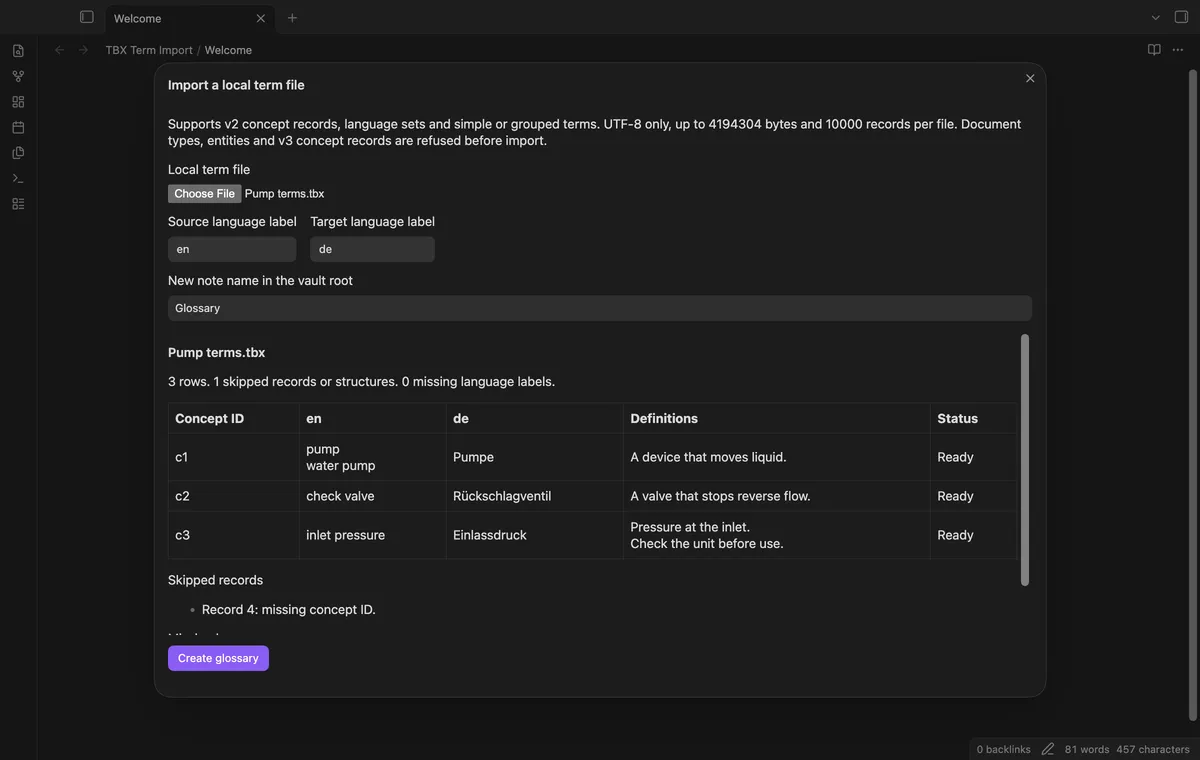Screen dimensions: 1200x760
Task: Edit the source language label field
Action: 232,249
